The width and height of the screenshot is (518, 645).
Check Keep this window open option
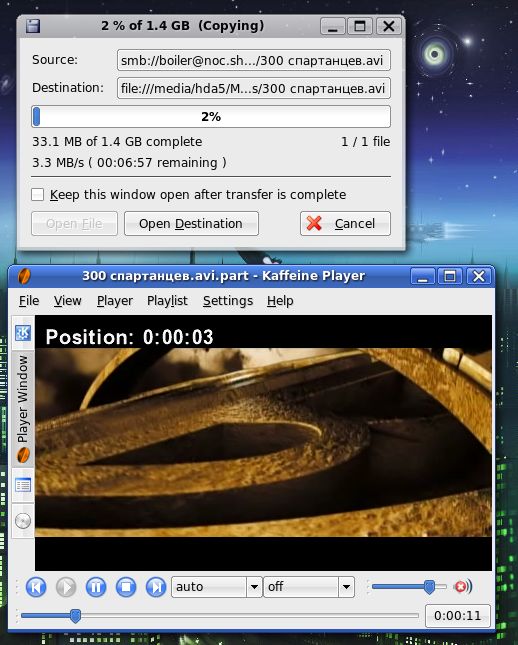[37, 195]
